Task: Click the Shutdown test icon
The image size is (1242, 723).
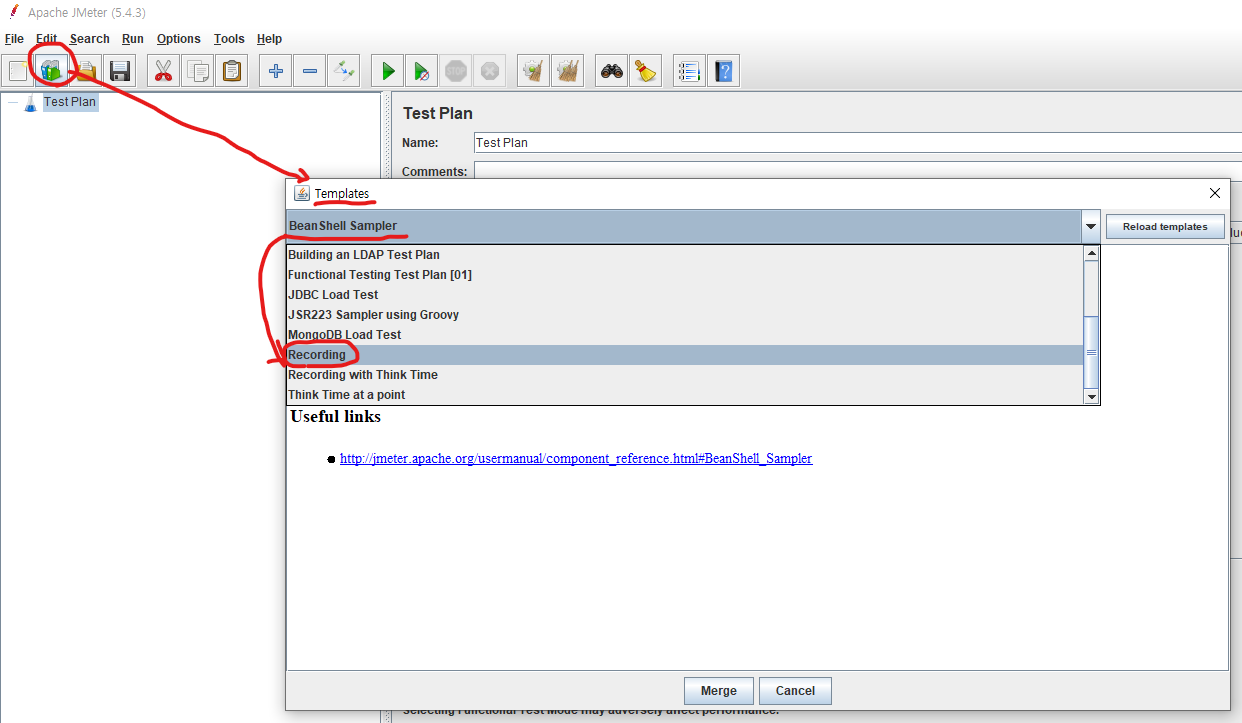Action: [x=490, y=71]
